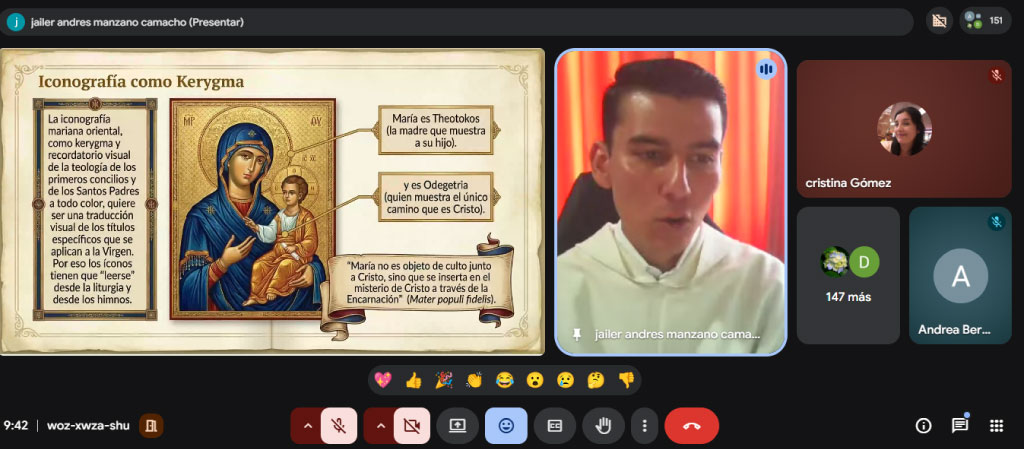Send the surprised face reaction
1024x449 pixels.
[x=535, y=380]
